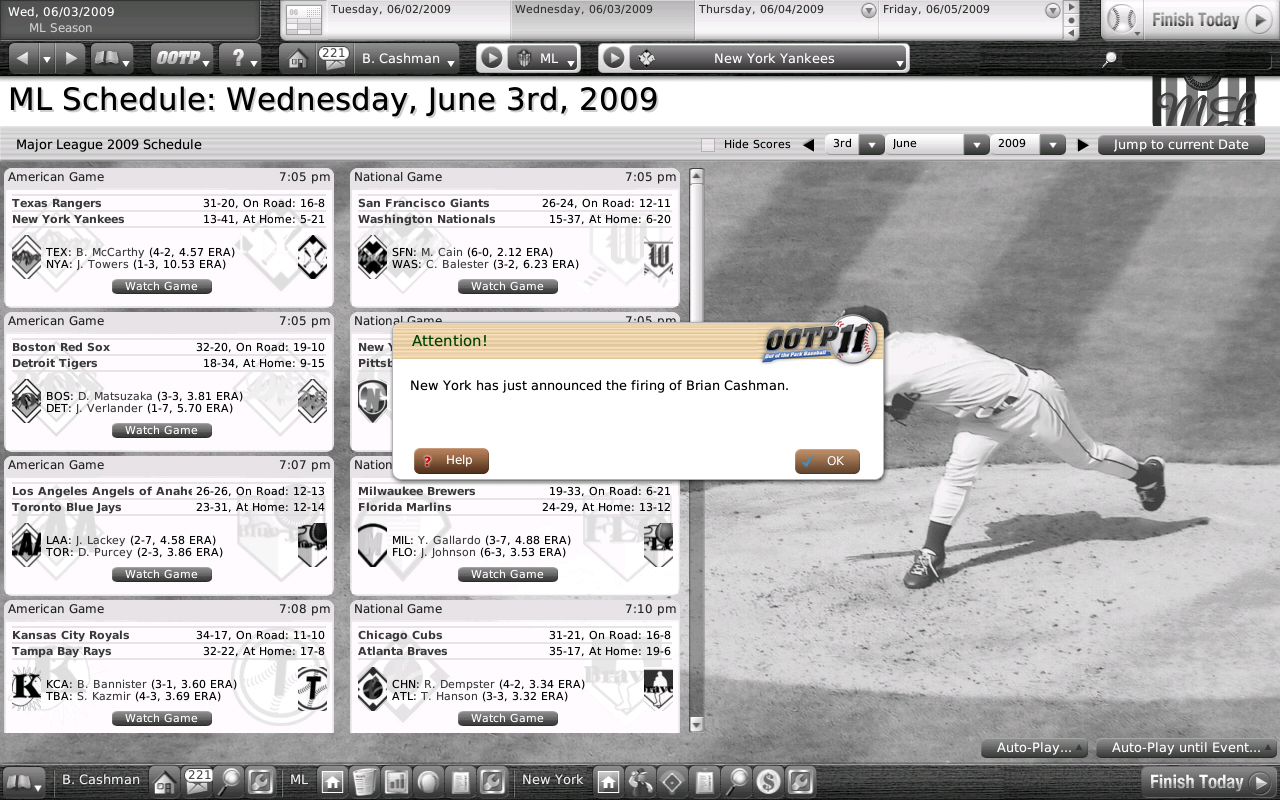
Task: Click the top Finish Today button
Action: coord(1209,20)
